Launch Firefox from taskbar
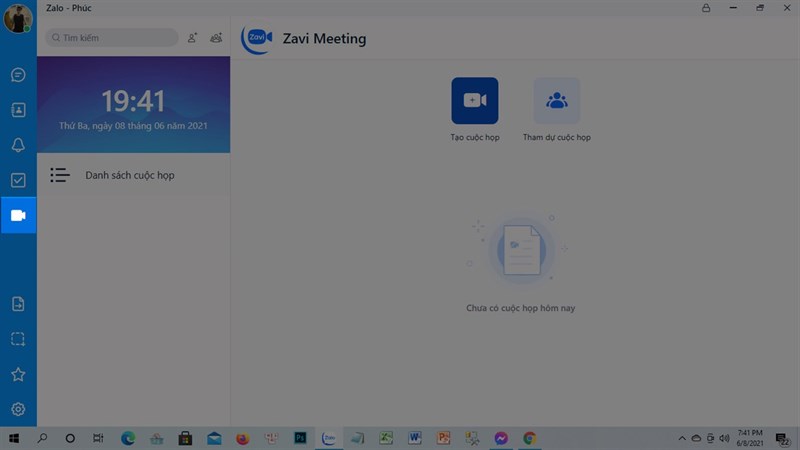This screenshot has width=800, height=450. coord(243,438)
